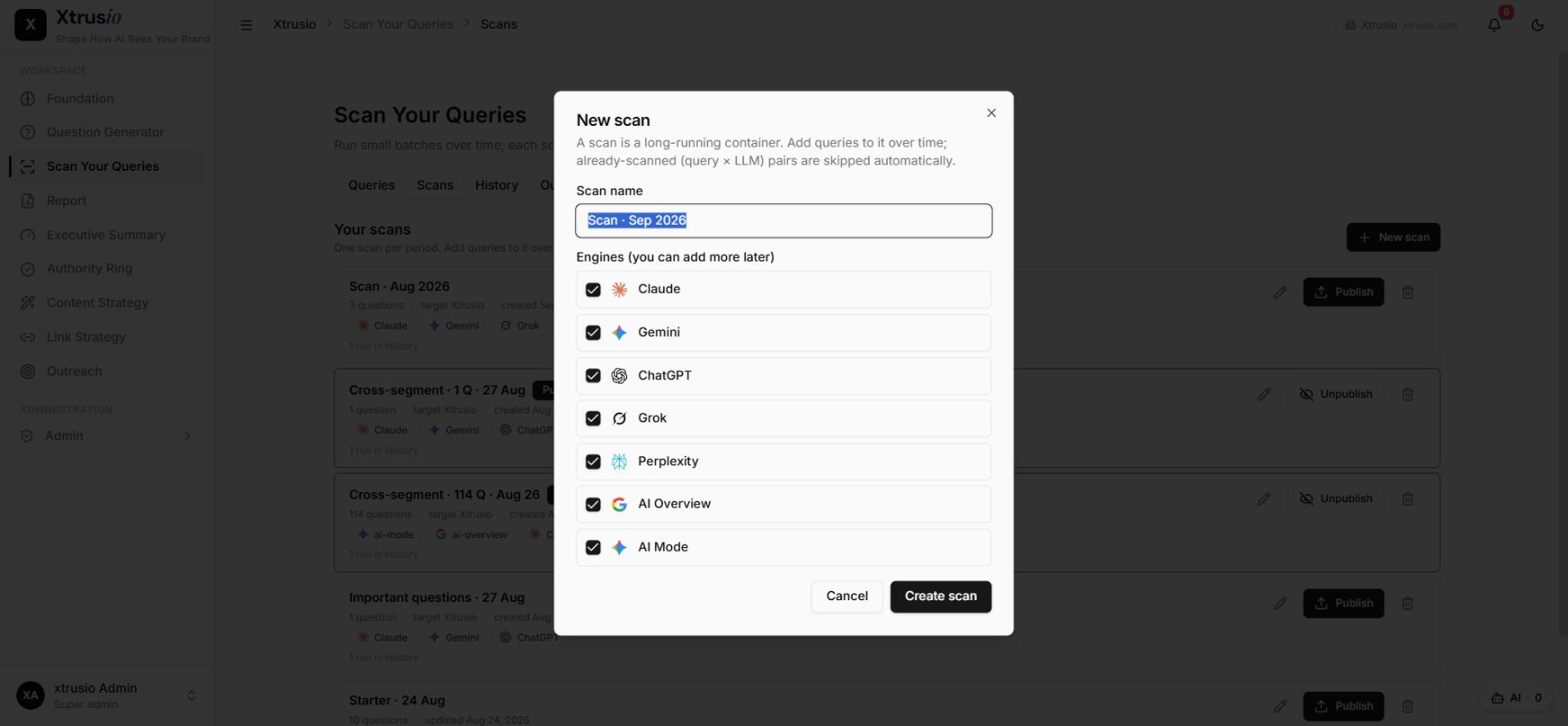
Task: Open Link Strategy in the sidebar
Action: (108, 337)
